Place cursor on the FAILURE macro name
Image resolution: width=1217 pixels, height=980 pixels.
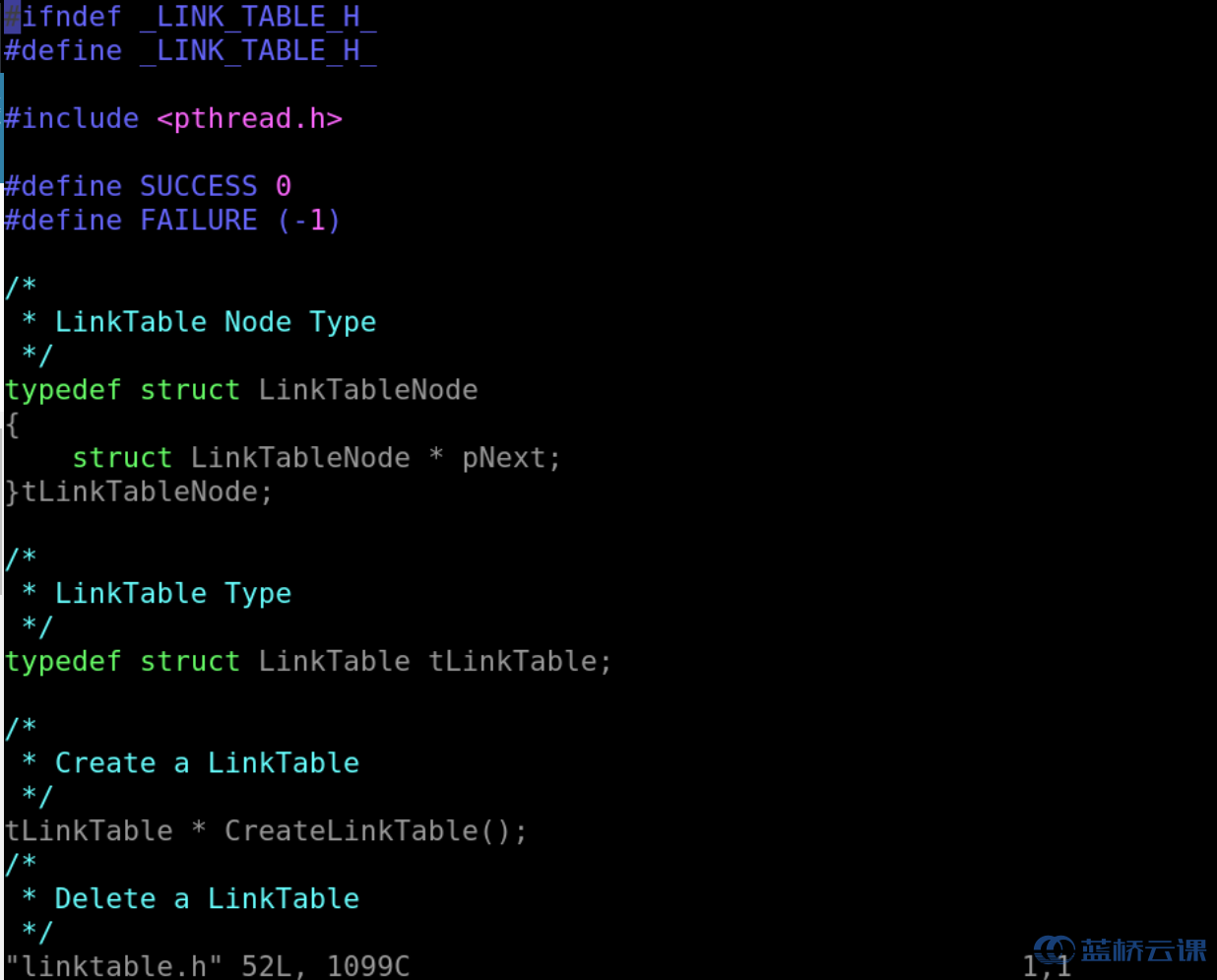pos(198,221)
